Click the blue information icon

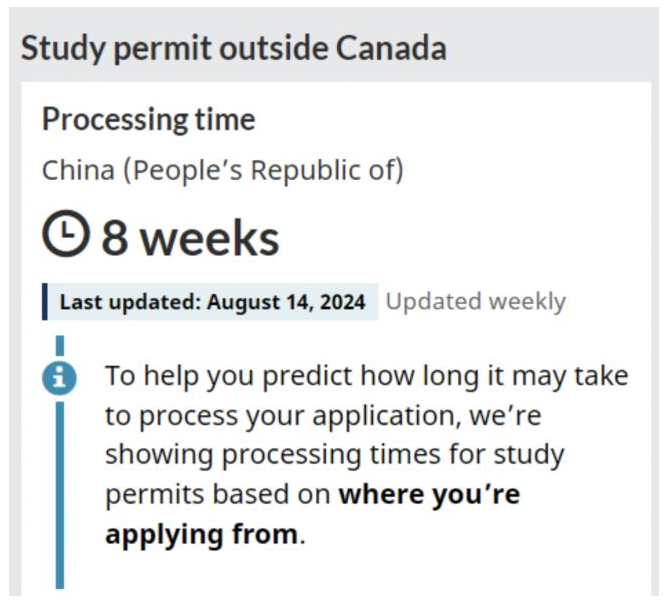59,378
